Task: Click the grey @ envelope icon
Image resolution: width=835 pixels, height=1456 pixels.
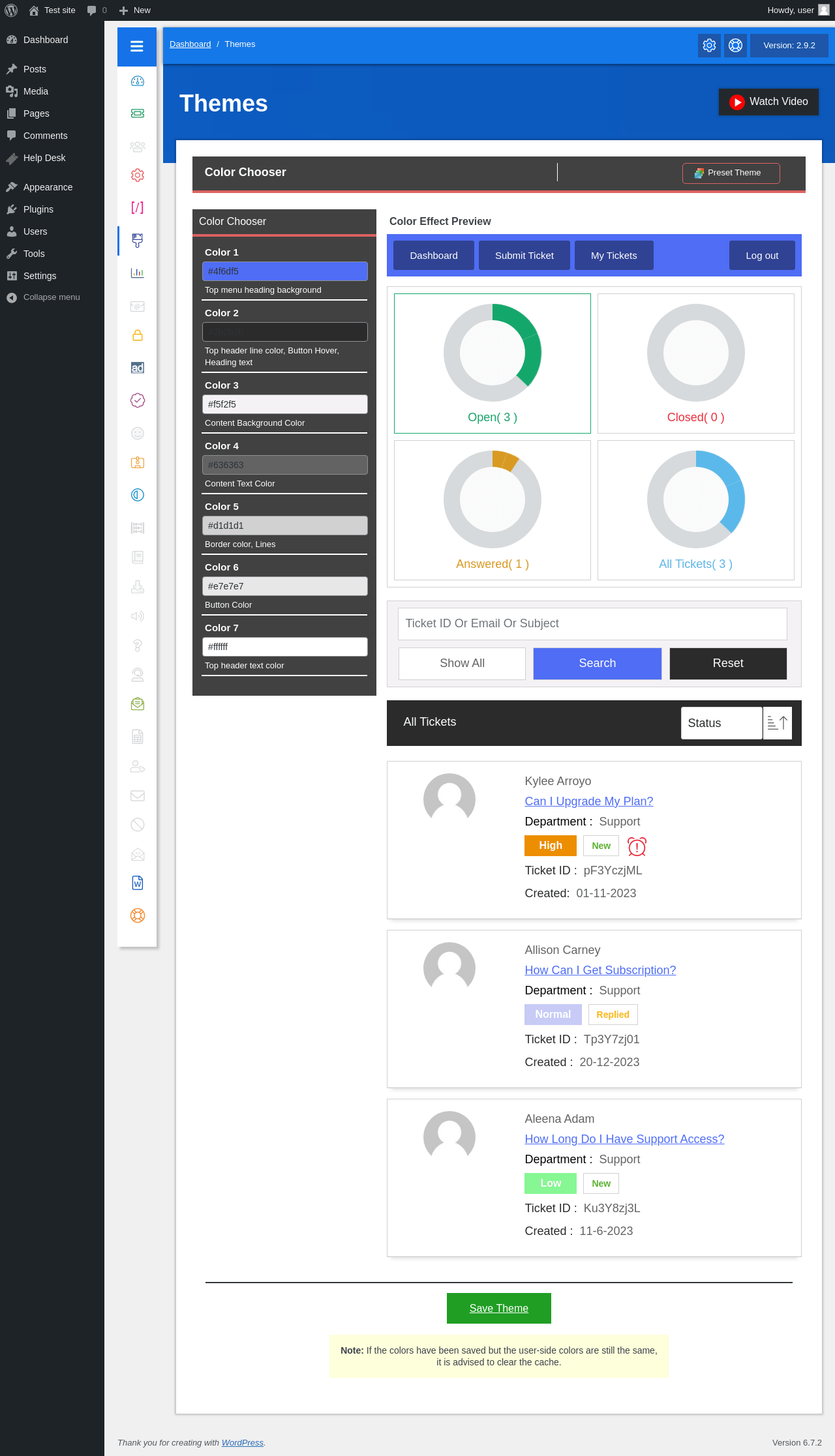Action: pyautogui.click(x=138, y=306)
